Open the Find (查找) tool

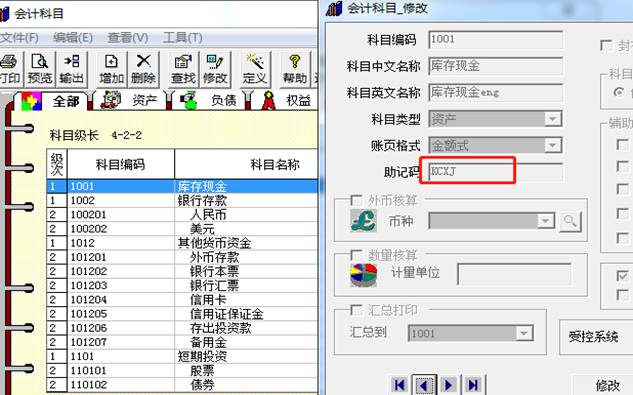click(183, 69)
